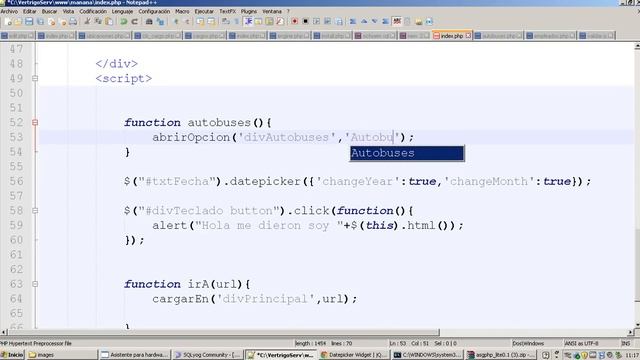Open Replace with the toolbar icon
Viewport: 640px width, 360px height.
tap(160, 21)
